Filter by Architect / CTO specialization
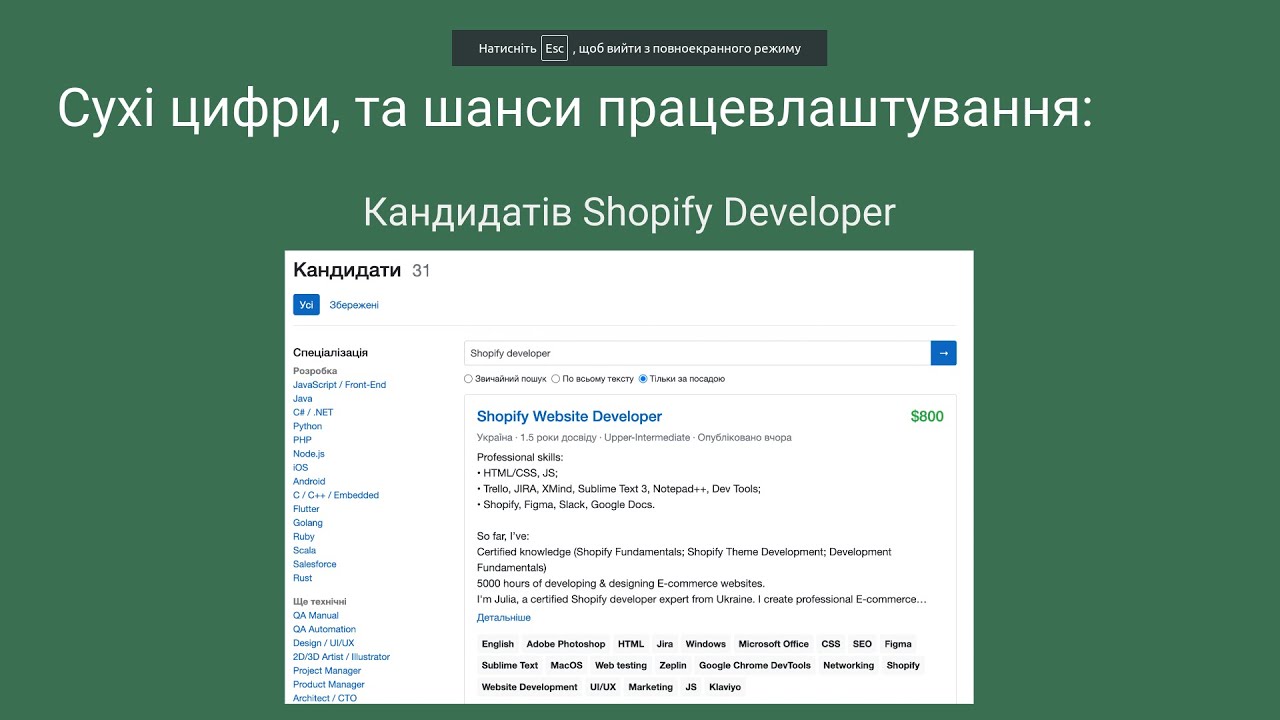The height and width of the screenshot is (720, 1280). click(324, 698)
